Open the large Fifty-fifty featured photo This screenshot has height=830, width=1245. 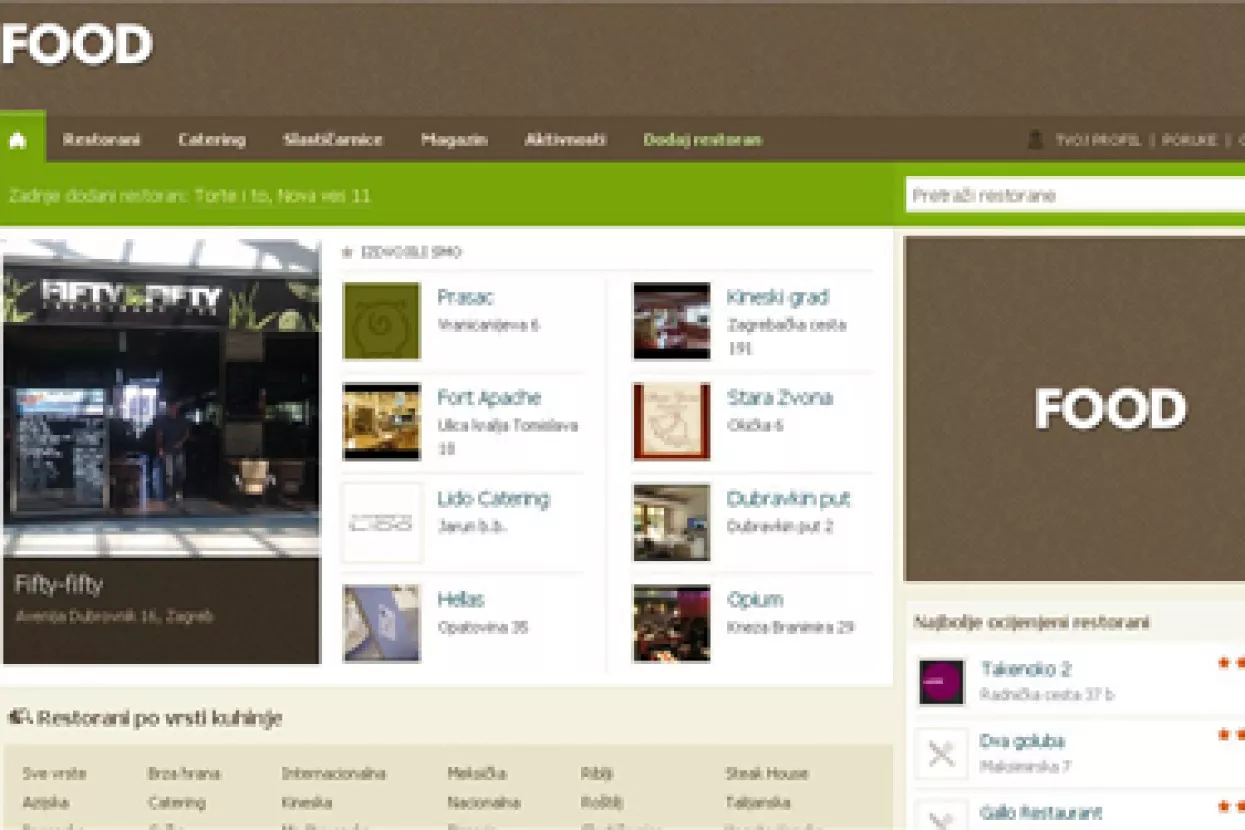point(161,398)
